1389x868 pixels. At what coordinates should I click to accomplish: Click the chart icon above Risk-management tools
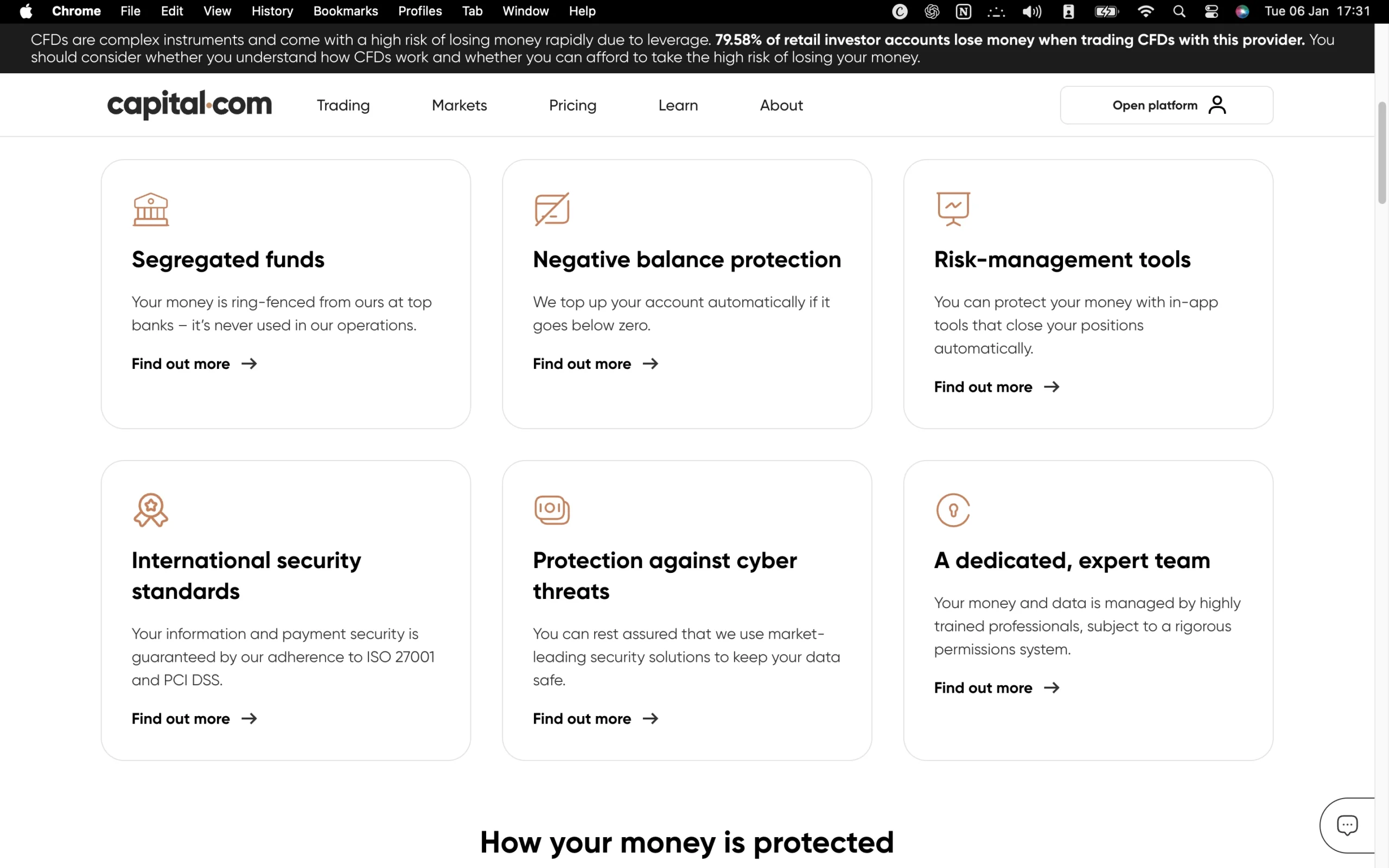coord(953,209)
